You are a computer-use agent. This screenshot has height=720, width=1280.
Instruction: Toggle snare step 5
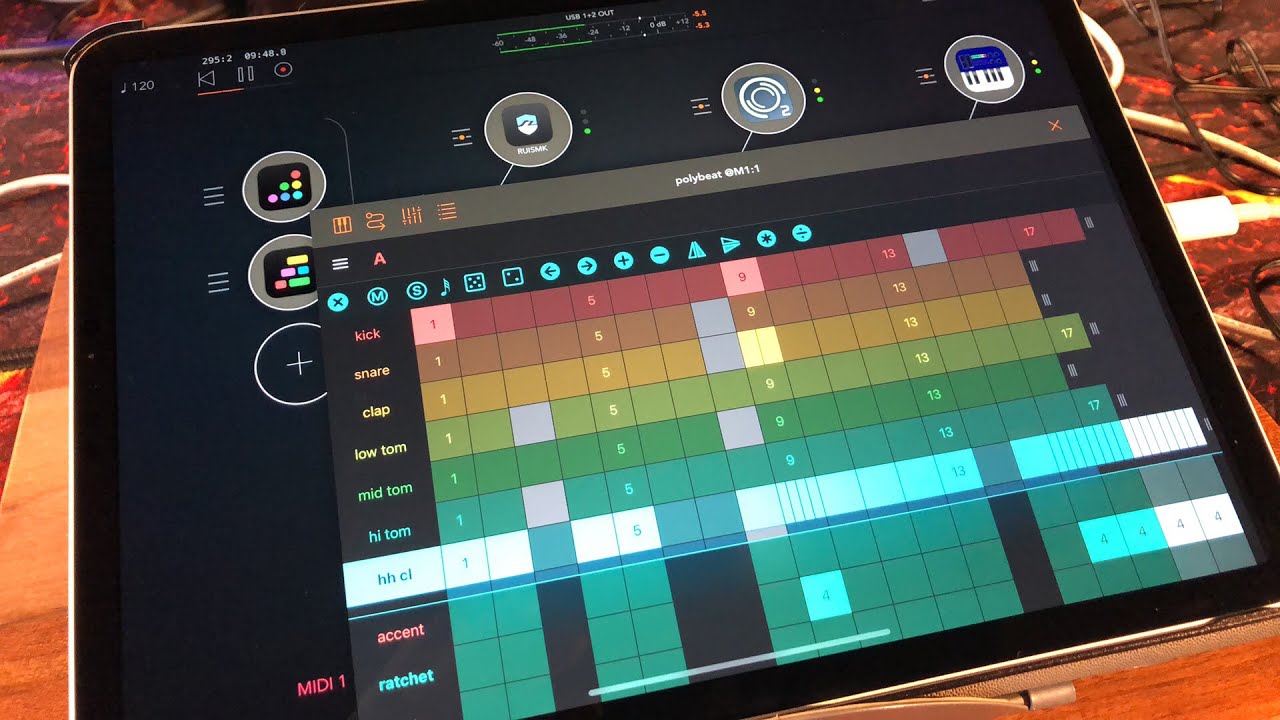598,335
